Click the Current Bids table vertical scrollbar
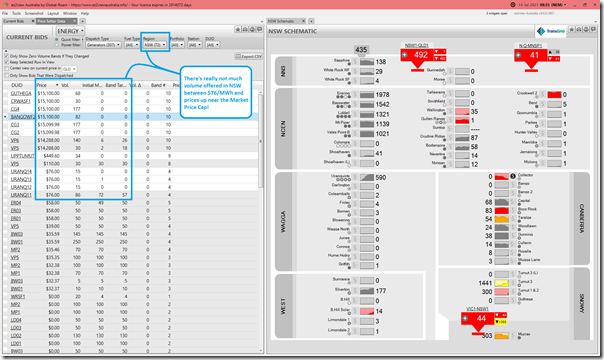 point(260,141)
